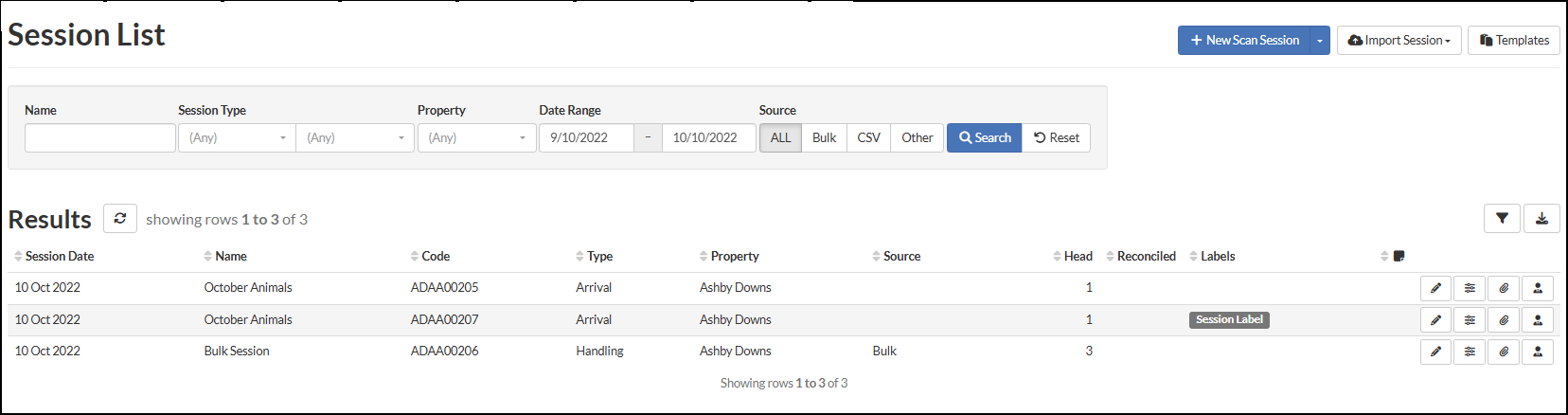Click the Search button

984,137
